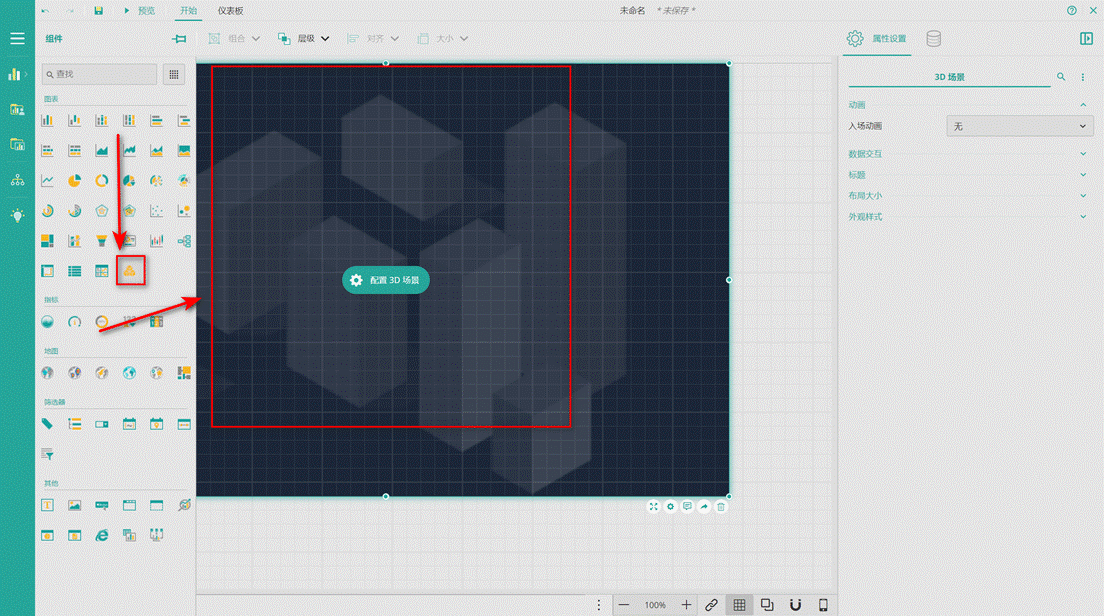Open the 层级 dropdown in the toolbar
This screenshot has height=616, width=1104.
click(304, 39)
